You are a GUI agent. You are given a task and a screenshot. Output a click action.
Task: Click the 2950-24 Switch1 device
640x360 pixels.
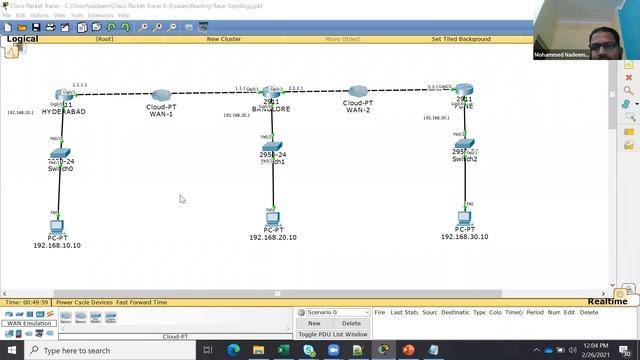[272, 147]
